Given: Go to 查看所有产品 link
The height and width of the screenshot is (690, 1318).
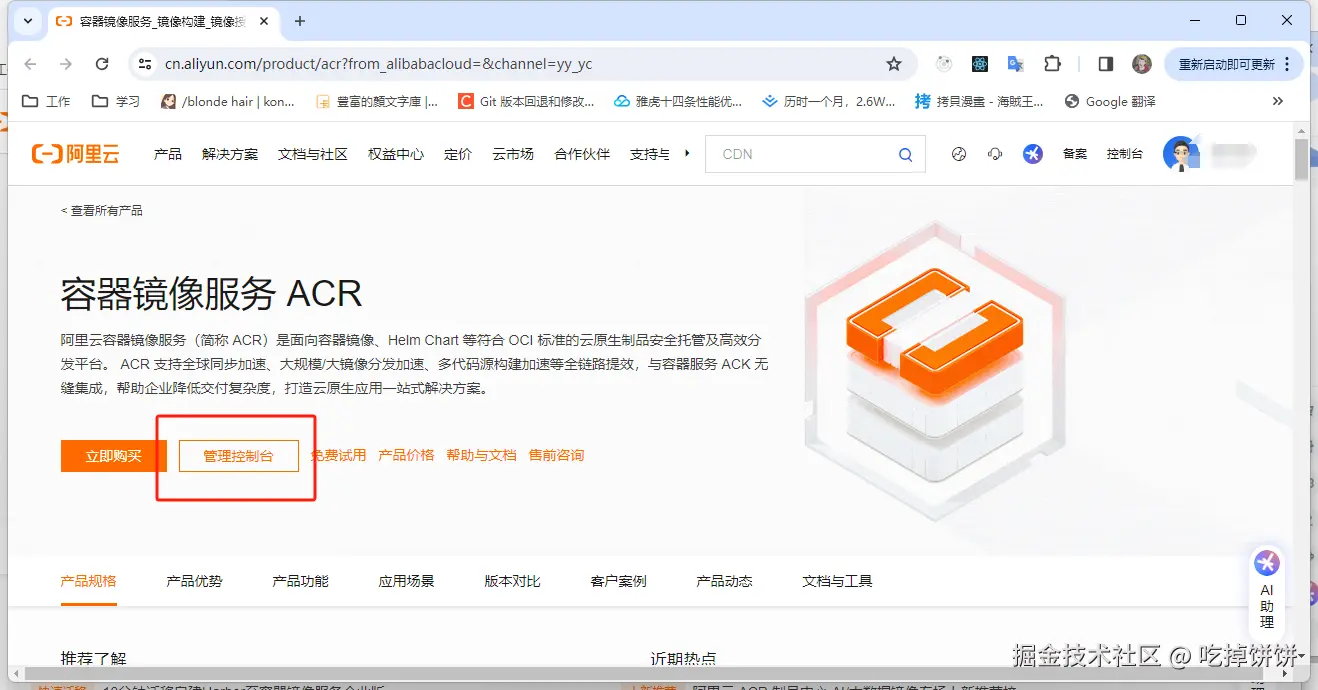Looking at the screenshot, I should (x=102, y=211).
